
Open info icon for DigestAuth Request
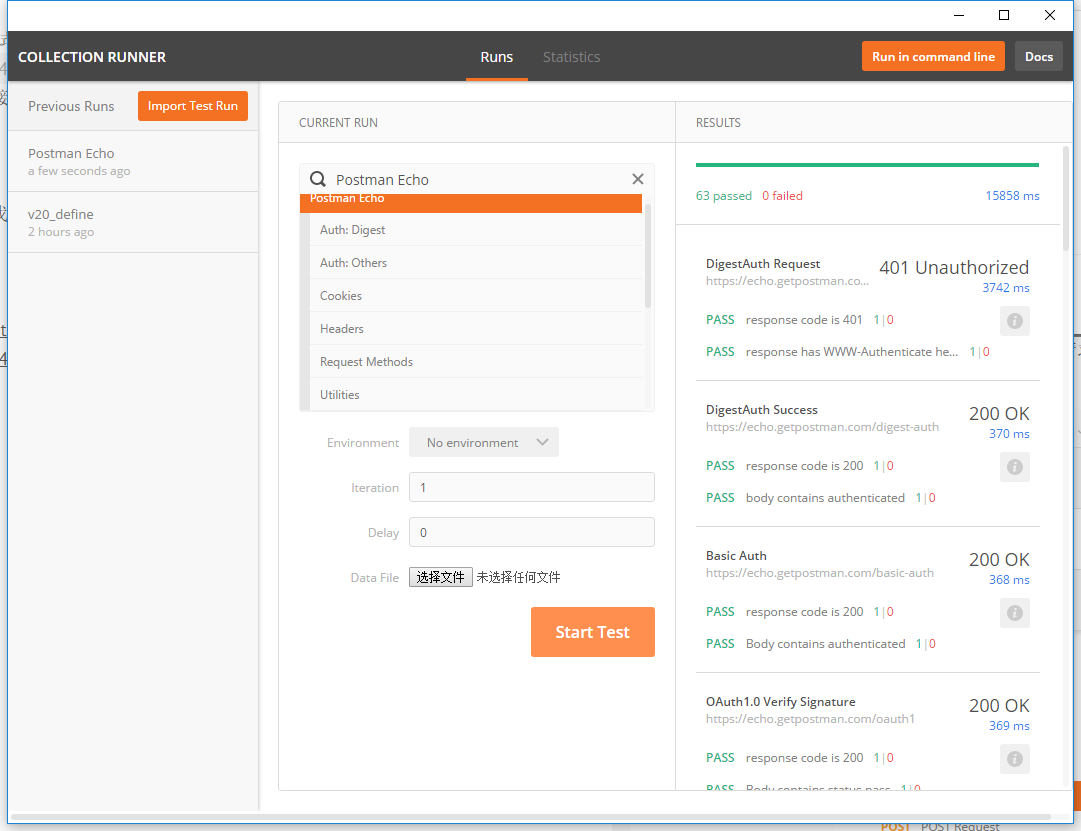point(1014,321)
